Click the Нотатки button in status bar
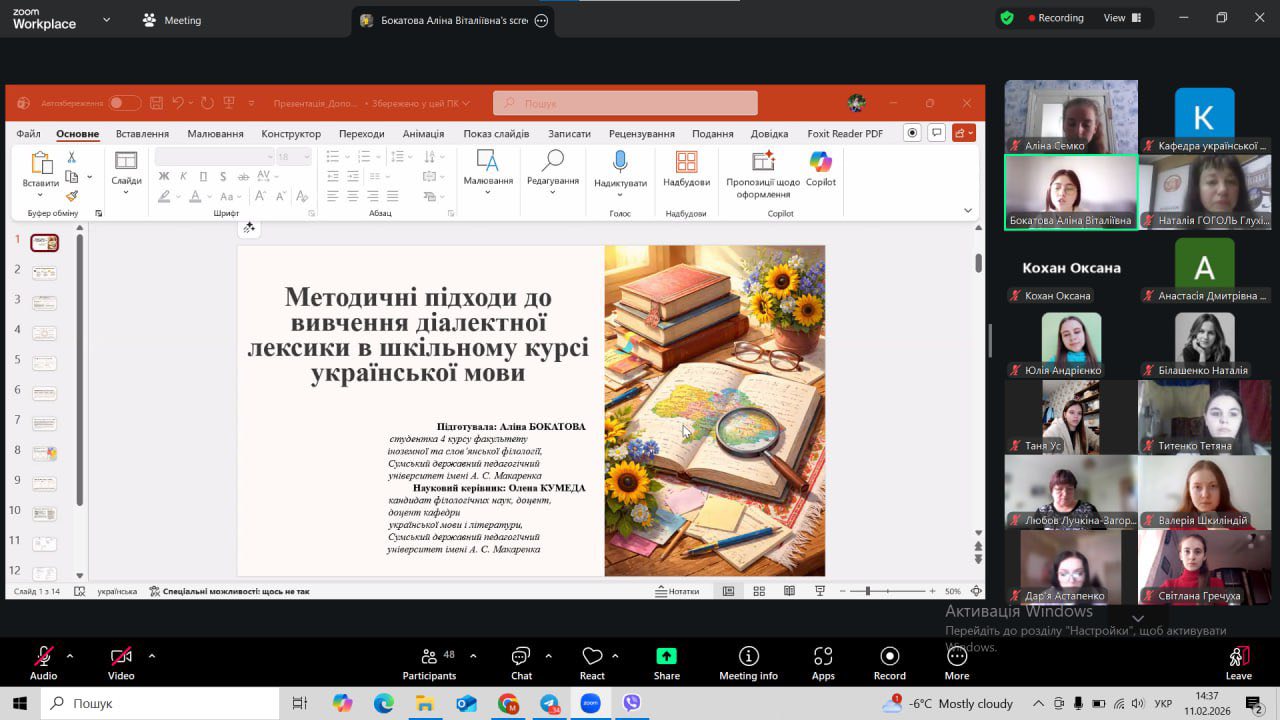Image resolution: width=1280 pixels, height=720 pixels. pyautogui.click(x=677, y=591)
